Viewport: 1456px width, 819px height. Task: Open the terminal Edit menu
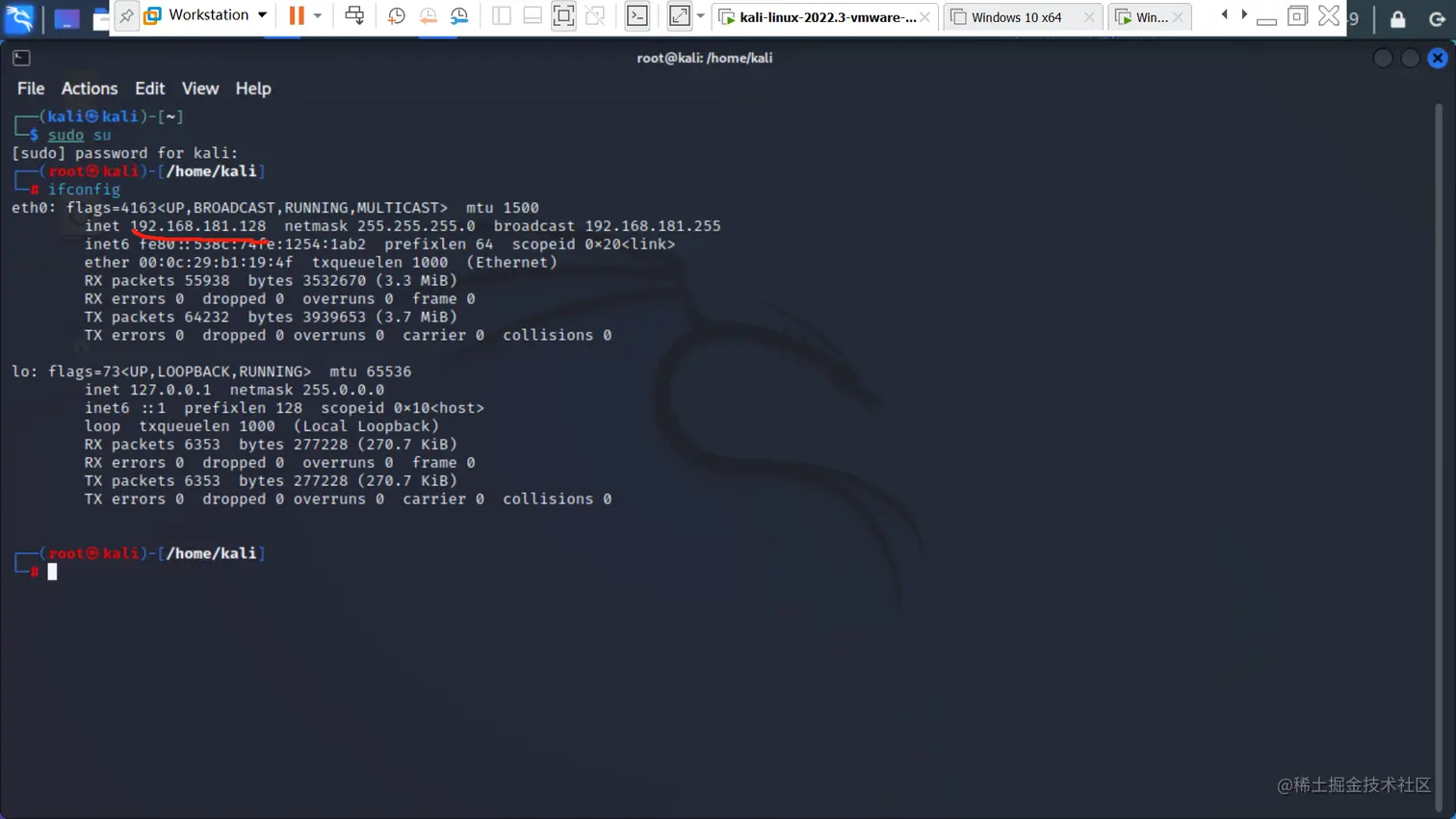click(149, 89)
